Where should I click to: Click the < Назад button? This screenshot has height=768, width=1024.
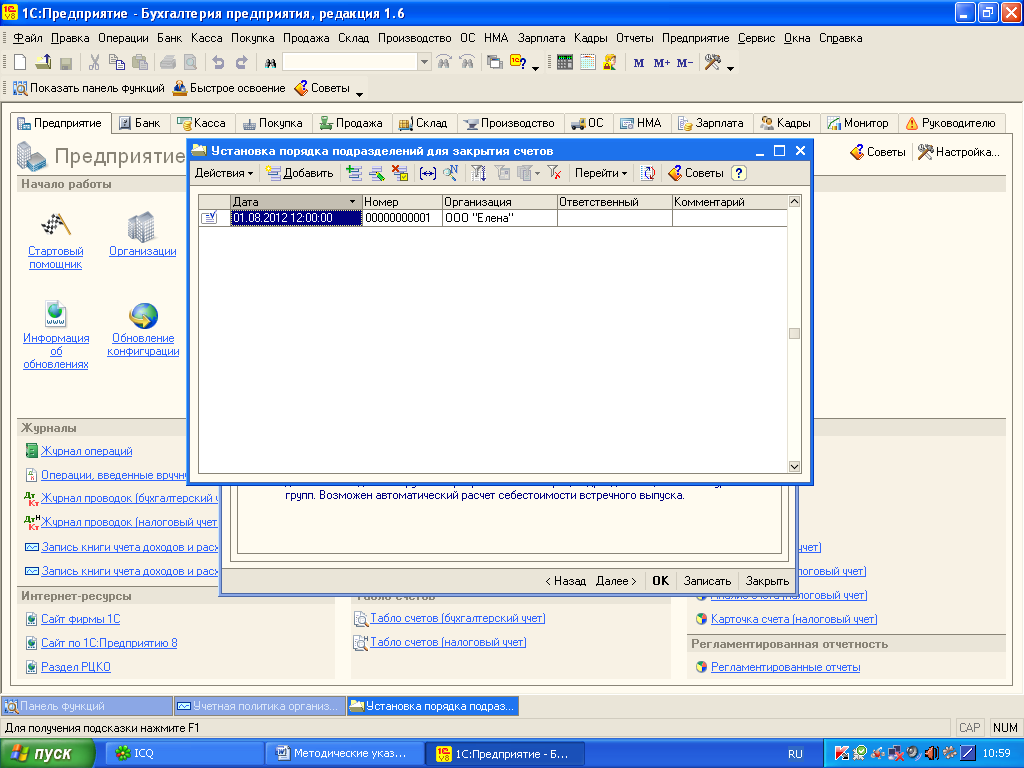pos(566,581)
